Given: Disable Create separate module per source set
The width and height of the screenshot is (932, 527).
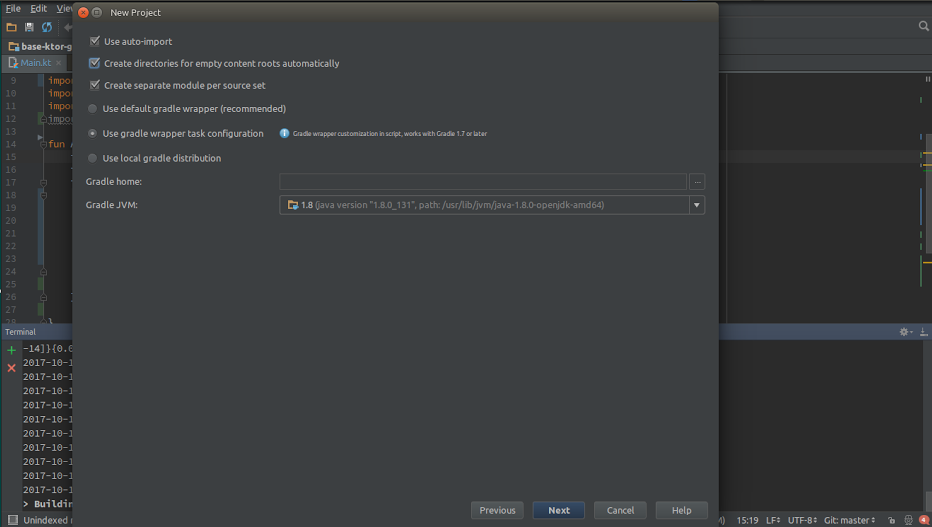Looking at the screenshot, I should 95,86.
